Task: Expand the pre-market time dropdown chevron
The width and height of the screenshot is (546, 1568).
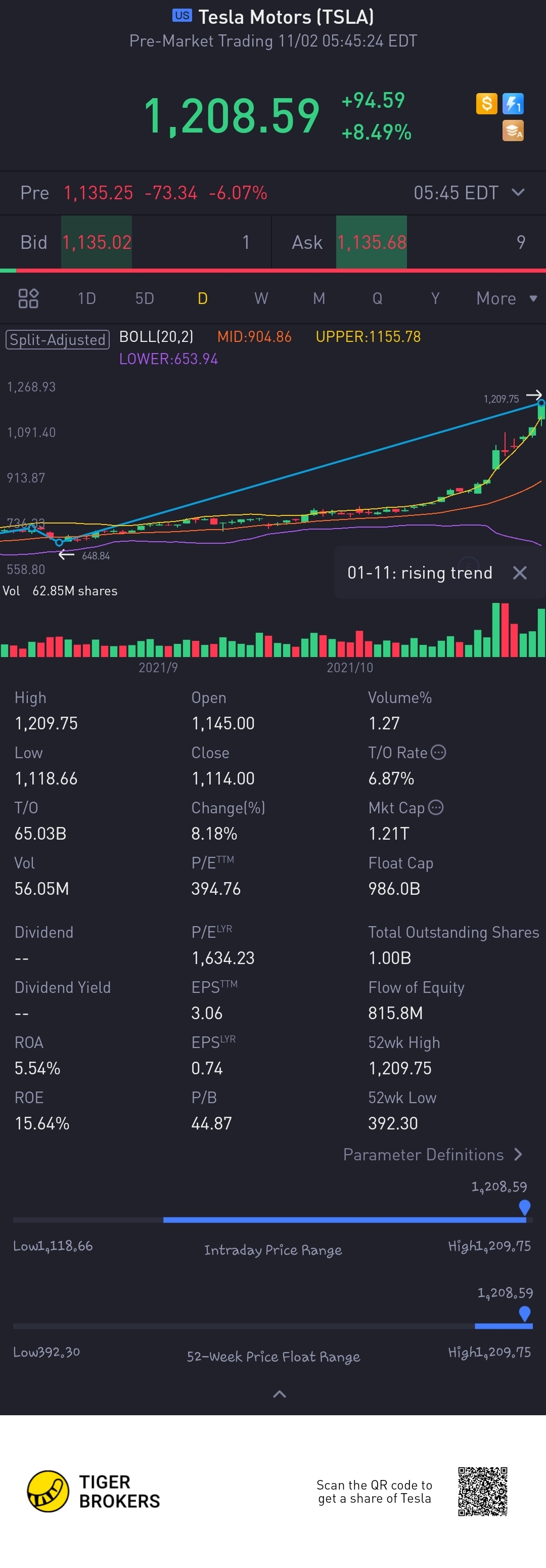Action: (x=519, y=192)
